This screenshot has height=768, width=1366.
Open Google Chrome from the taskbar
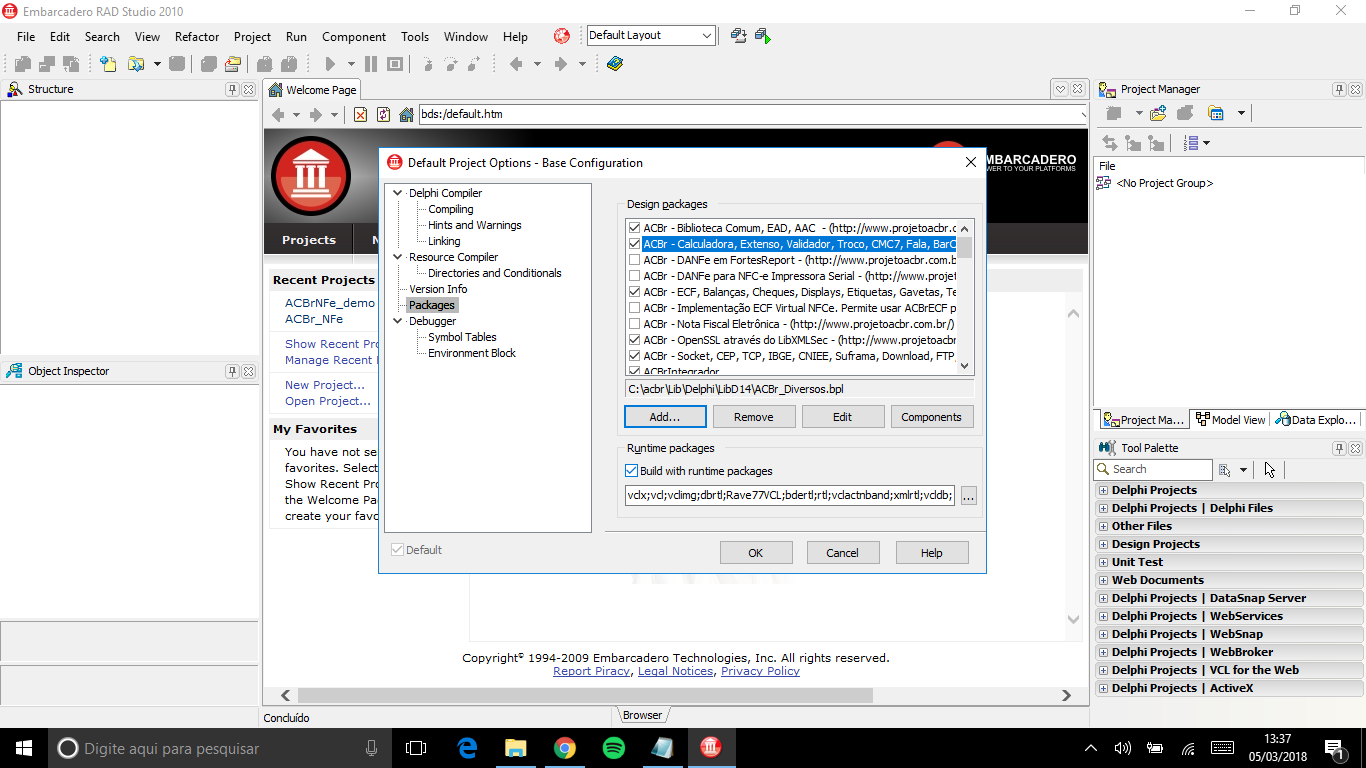tap(565, 747)
